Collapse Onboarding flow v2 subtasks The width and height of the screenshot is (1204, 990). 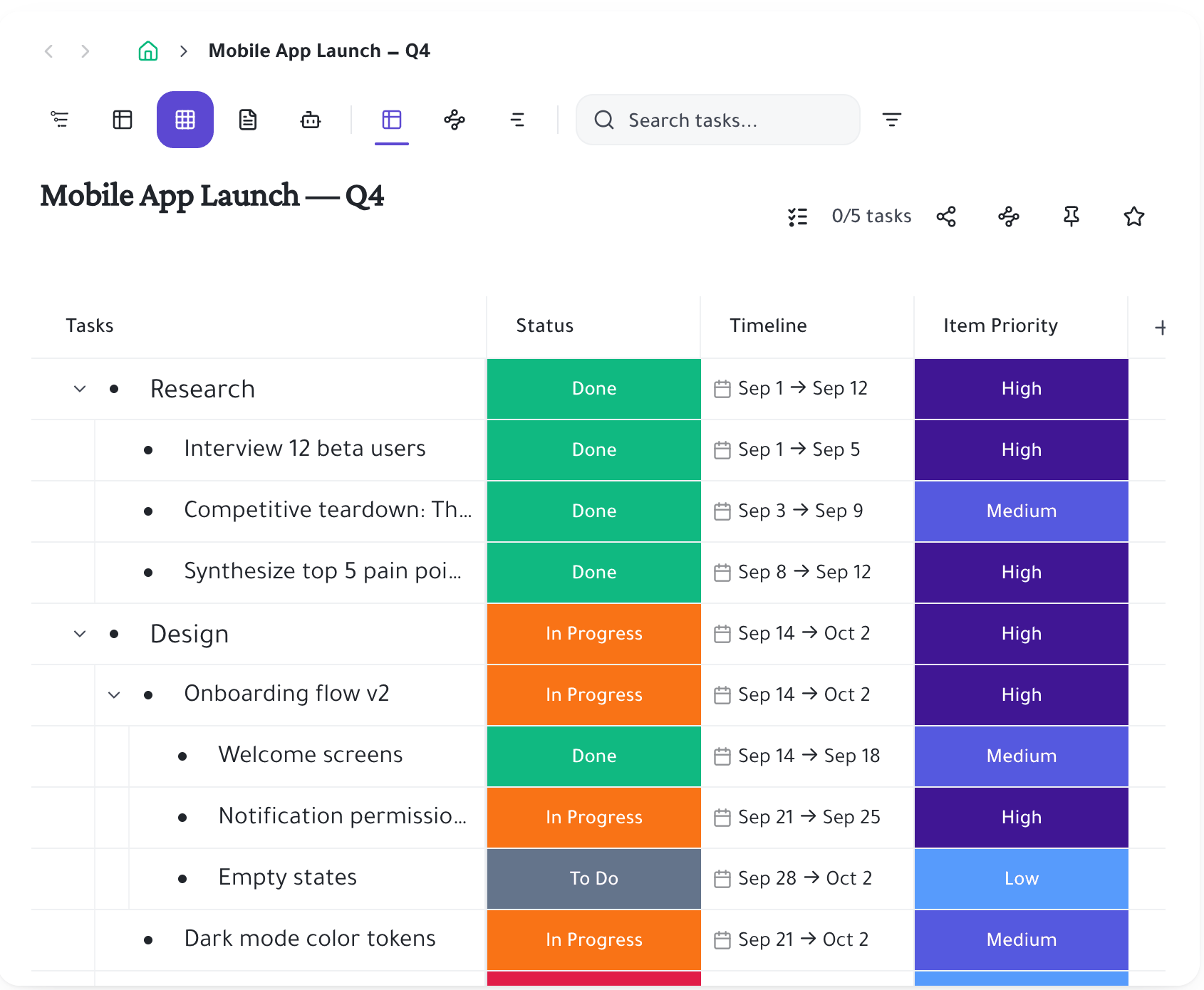pos(114,695)
